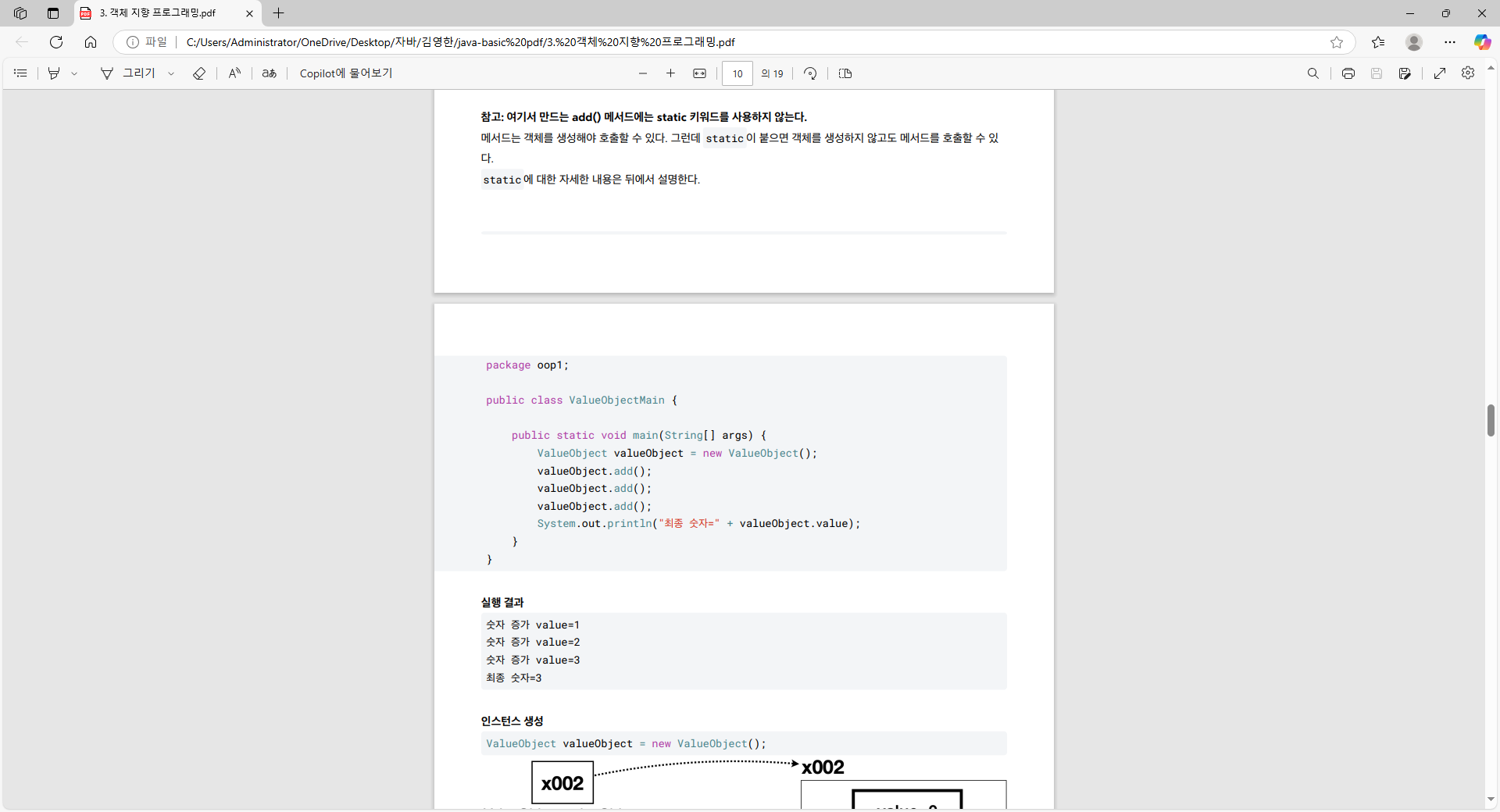Activate the 그리기 draw tool
Viewport: 1500px width, 812px height.
128,73
